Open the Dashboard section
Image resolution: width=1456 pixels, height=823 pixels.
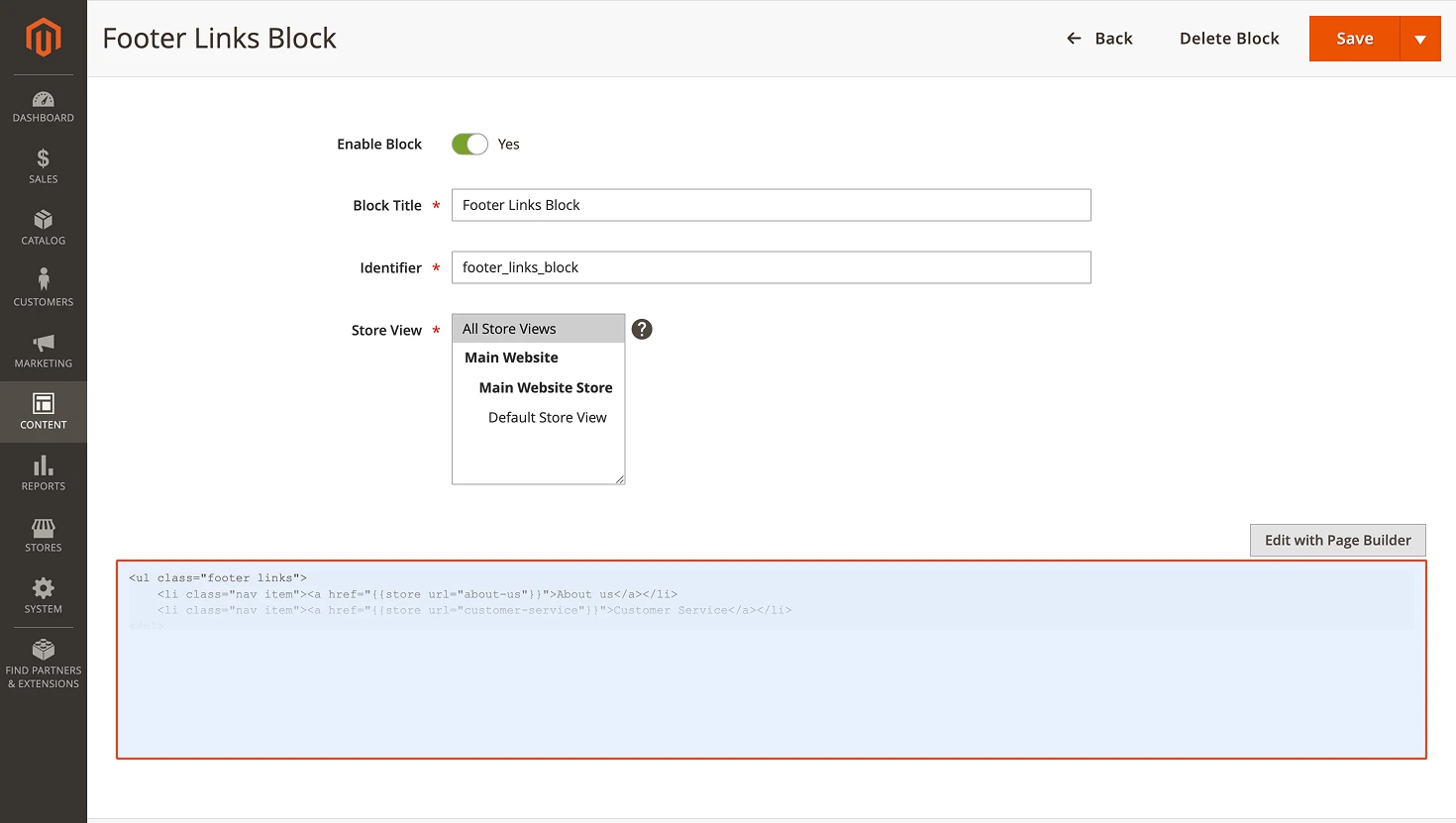pos(43,105)
